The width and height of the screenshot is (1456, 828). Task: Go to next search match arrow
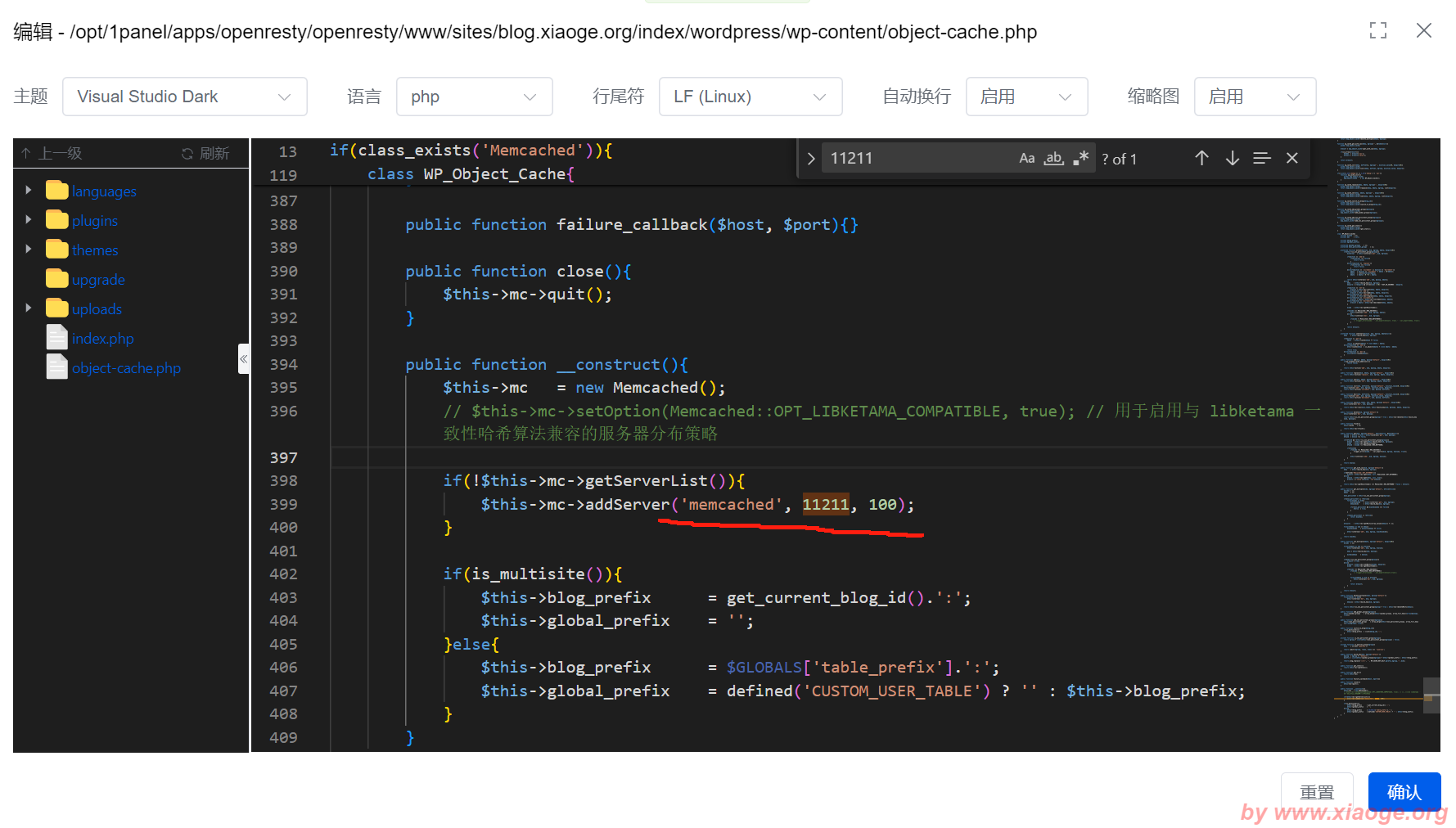pyautogui.click(x=1232, y=159)
